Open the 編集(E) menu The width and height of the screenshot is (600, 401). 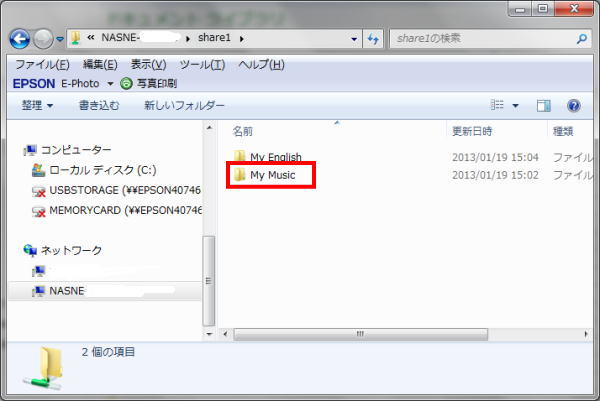coord(100,64)
